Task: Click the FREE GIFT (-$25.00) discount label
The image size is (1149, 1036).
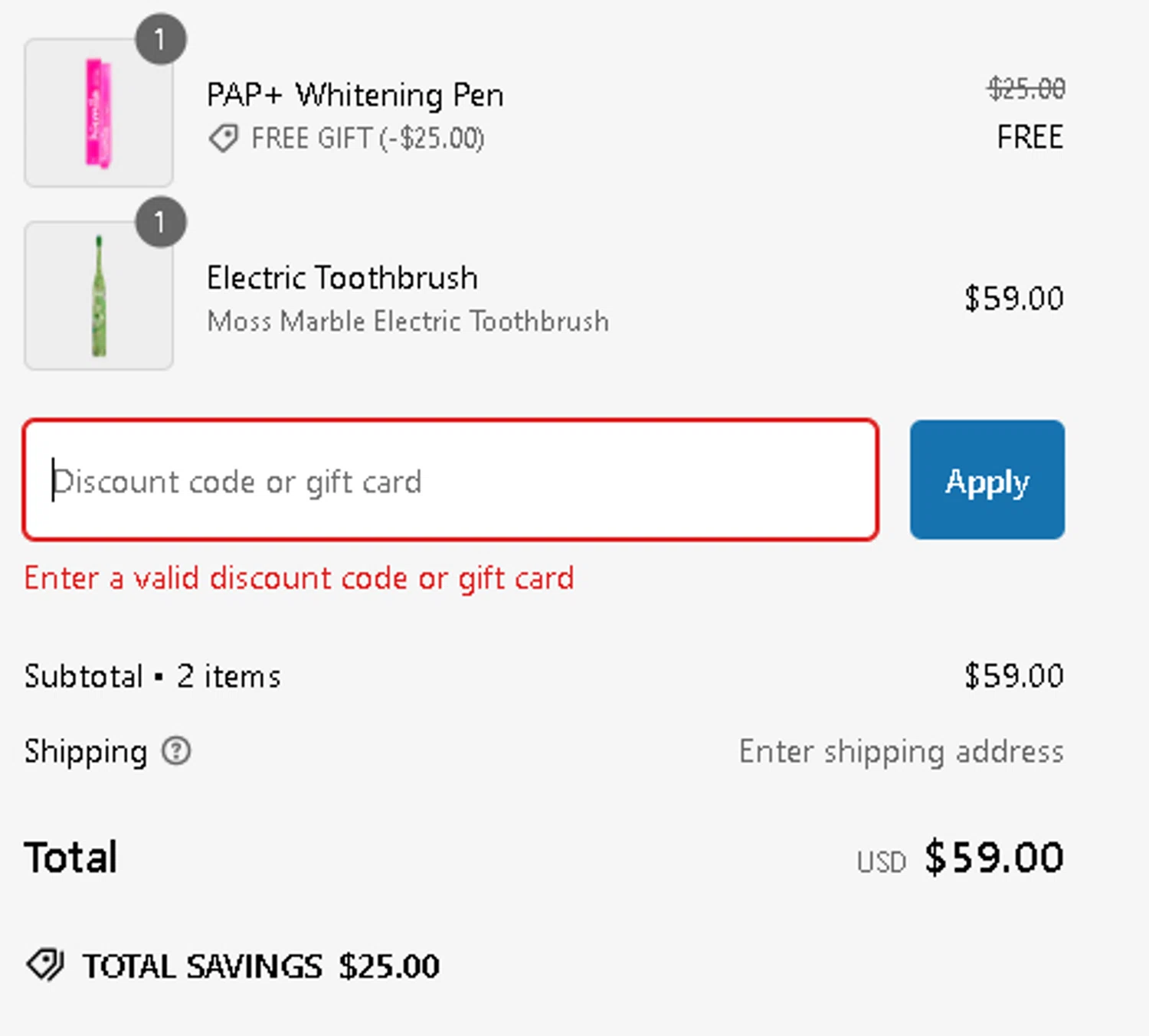Action: (368, 139)
